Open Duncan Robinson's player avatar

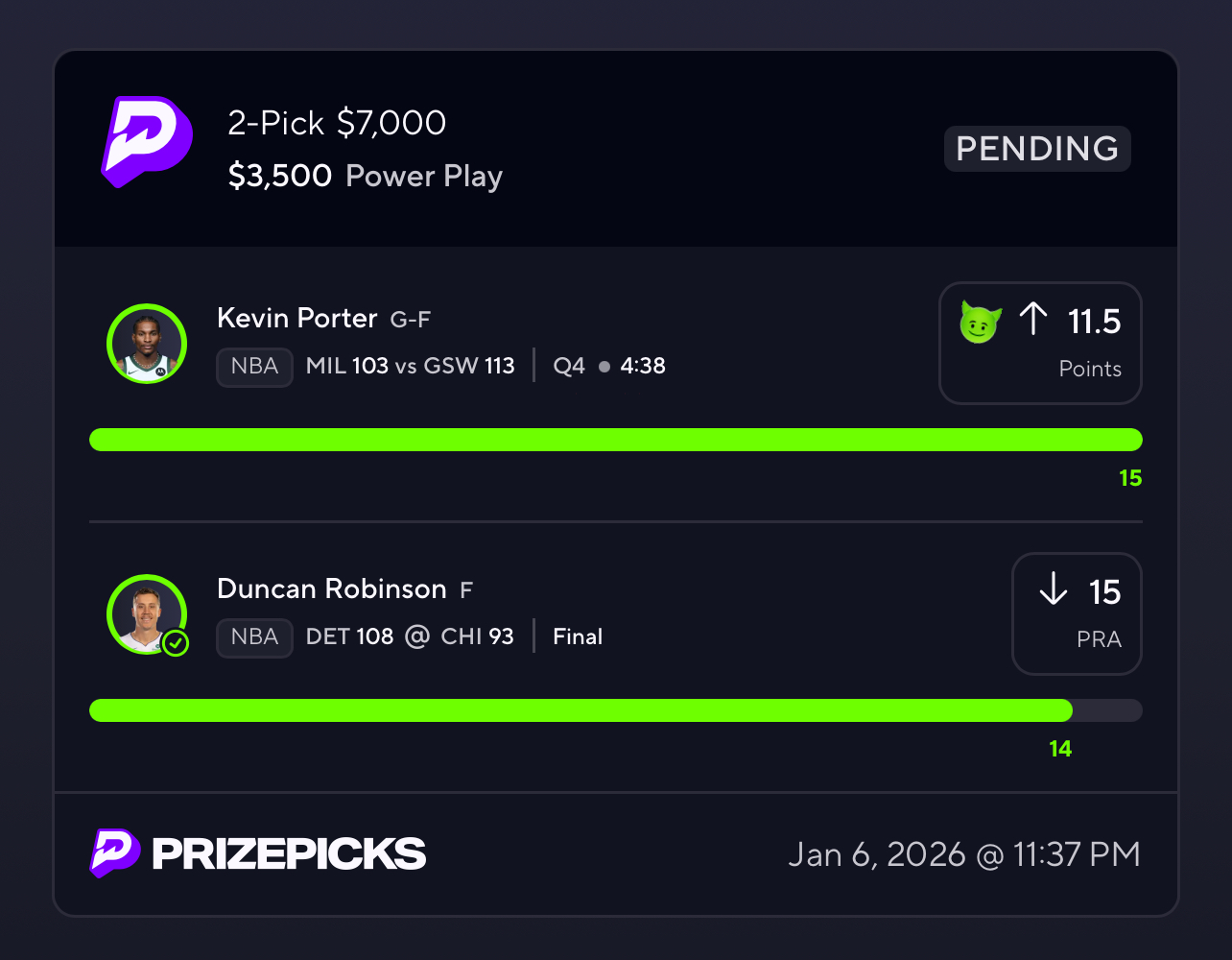pos(146,613)
